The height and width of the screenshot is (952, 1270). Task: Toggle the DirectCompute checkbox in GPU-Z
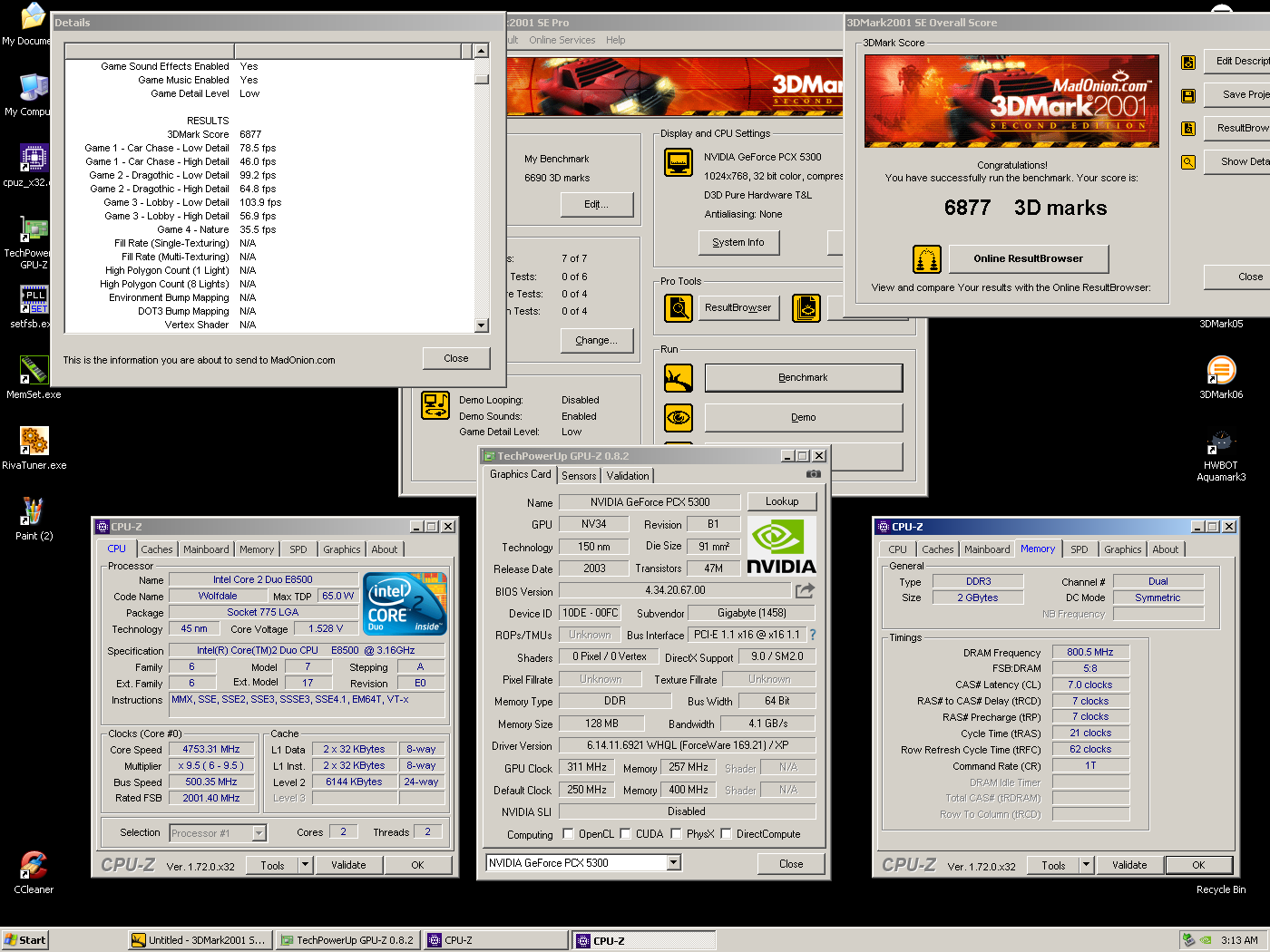click(726, 834)
